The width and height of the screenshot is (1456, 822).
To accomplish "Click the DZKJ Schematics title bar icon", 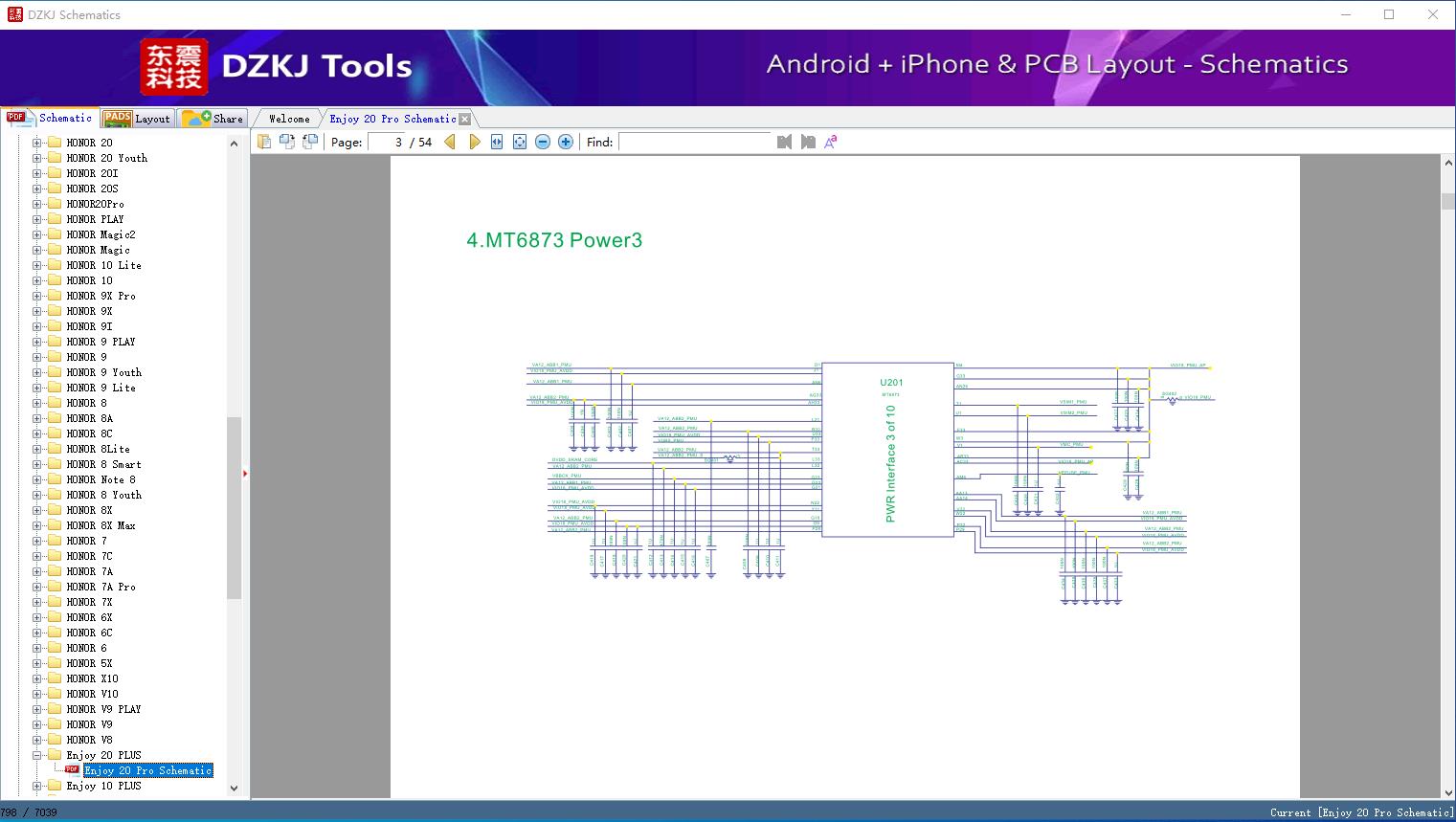I will 14,14.
